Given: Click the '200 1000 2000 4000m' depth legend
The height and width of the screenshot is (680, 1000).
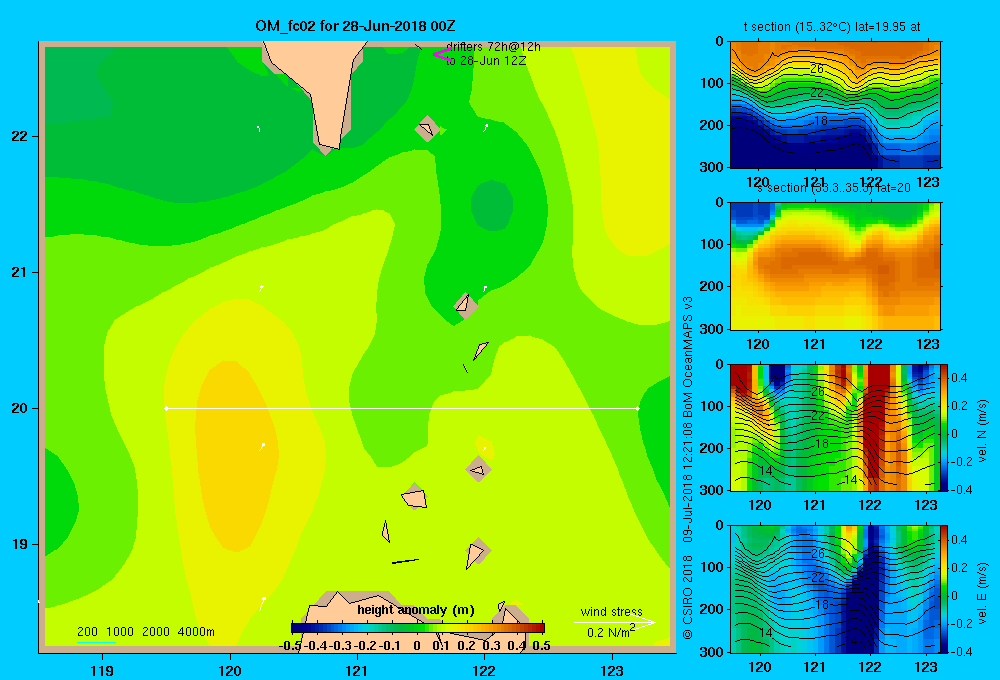Looking at the screenshot, I should (x=145, y=632).
